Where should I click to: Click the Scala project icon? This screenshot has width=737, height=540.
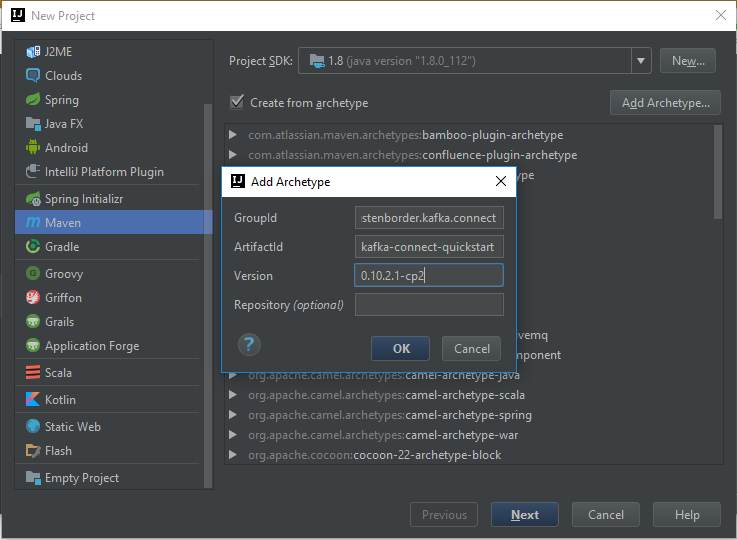pyautogui.click(x=33, y=373)
